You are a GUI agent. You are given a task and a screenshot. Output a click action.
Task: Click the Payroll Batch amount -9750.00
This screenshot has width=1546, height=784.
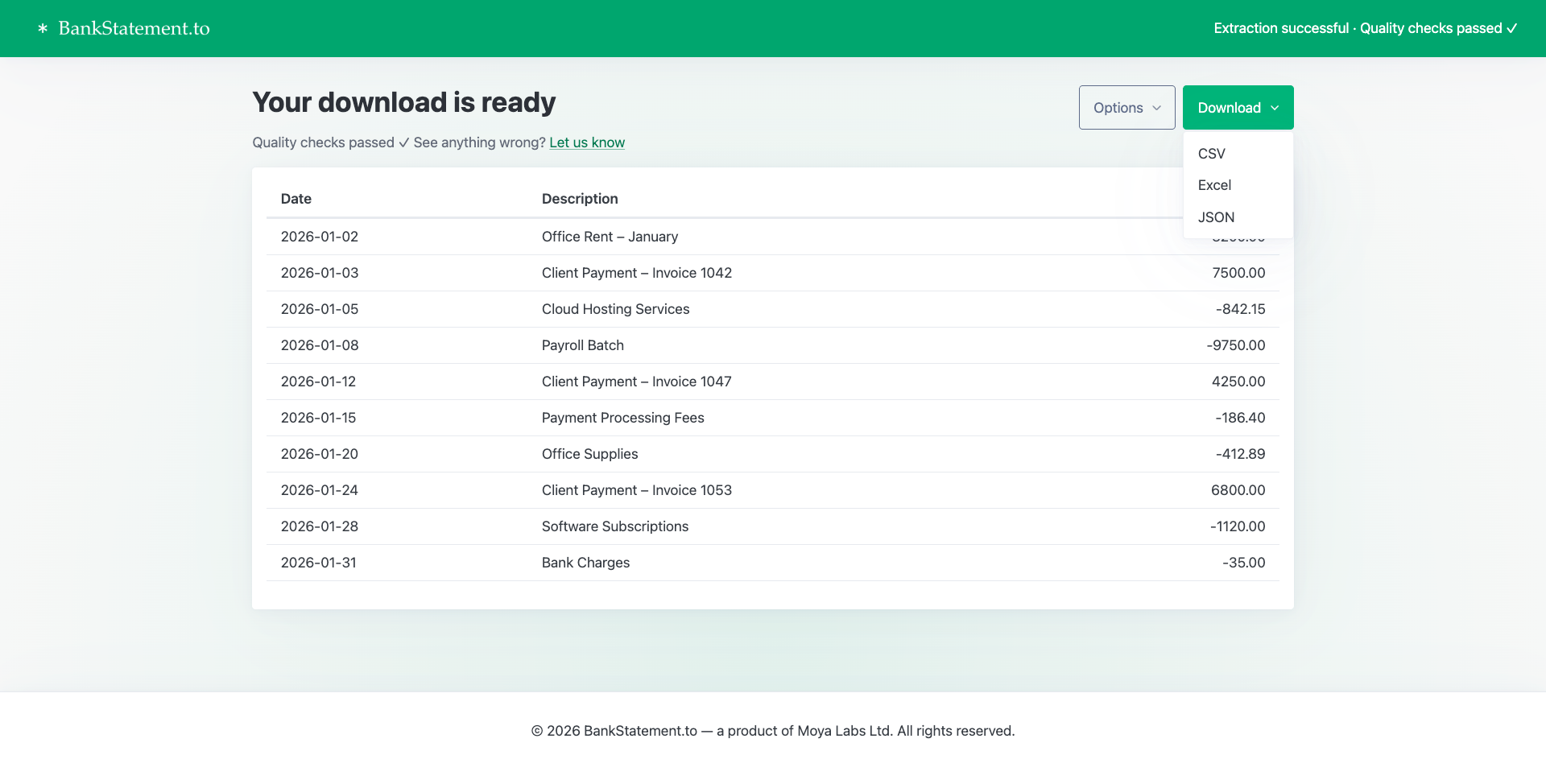pyautogui.click(x=1235, y=345)
